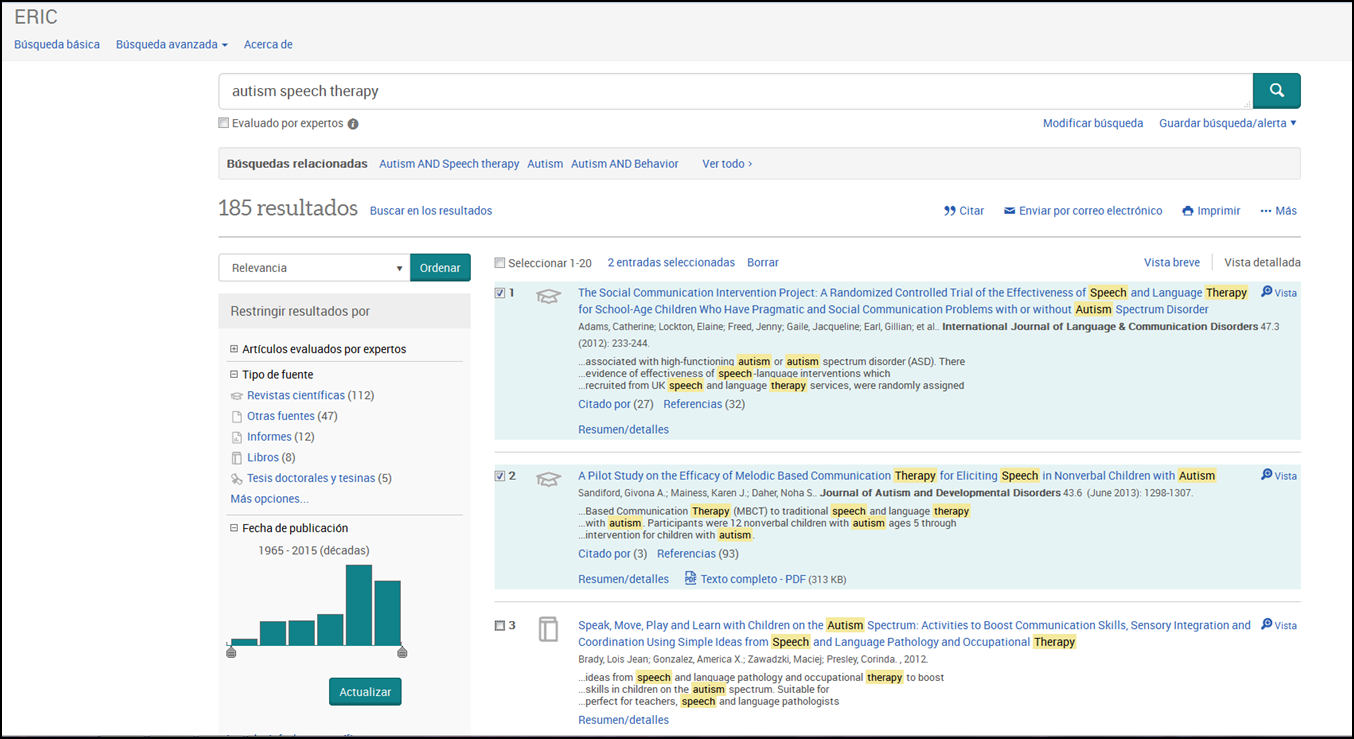
Task: Open the peer-reviewed info icon
Action: tap(353, 124)
